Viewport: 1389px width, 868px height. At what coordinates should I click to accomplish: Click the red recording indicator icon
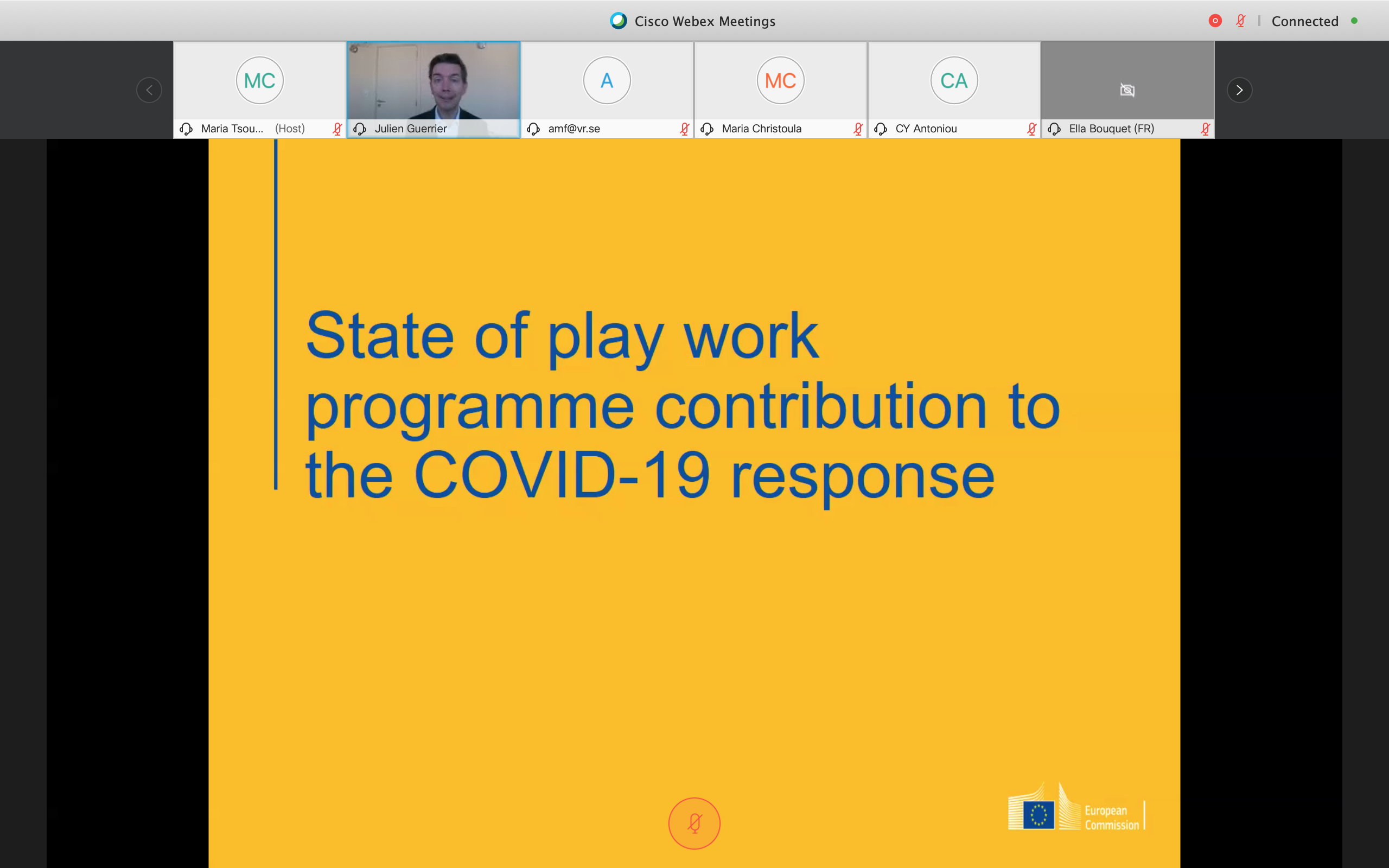[x=1214, y=21]
